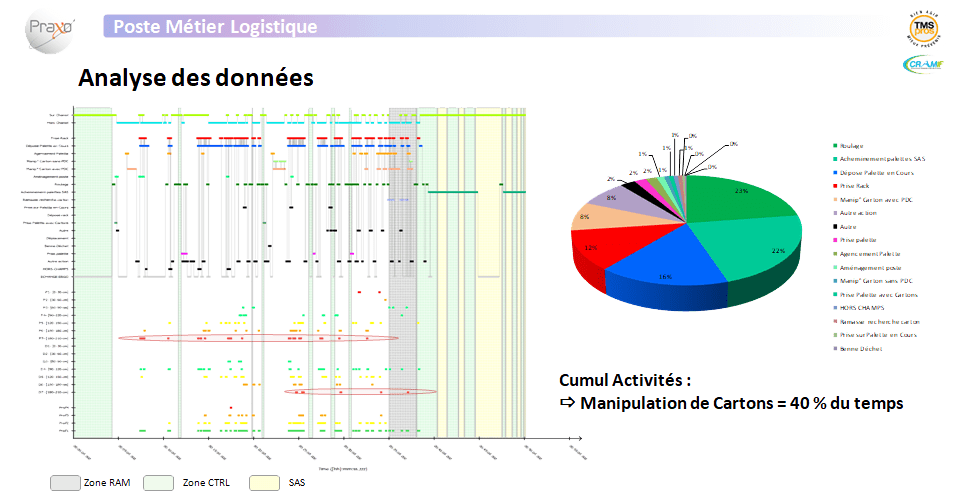Click the upper long red ellipse annotation
Screen dimensions: 962x494
coord(258,338)
